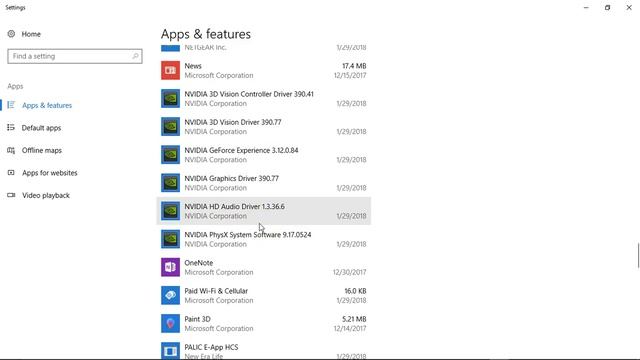Click the Paint 3D app name

tap(197, 319)
